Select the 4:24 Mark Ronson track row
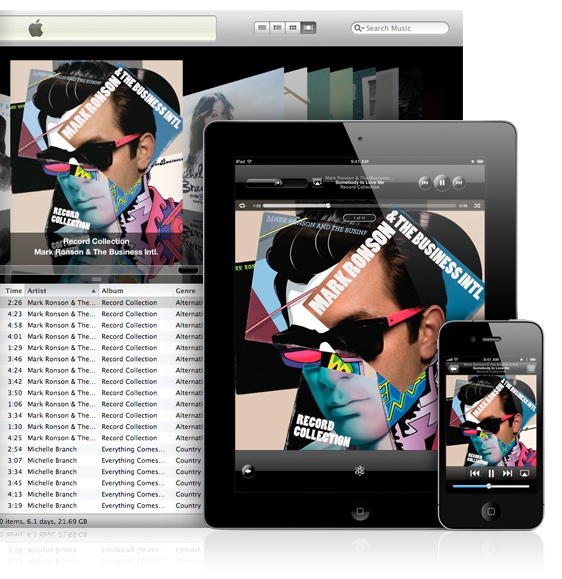The image size is (562, 579). (102, 370)
